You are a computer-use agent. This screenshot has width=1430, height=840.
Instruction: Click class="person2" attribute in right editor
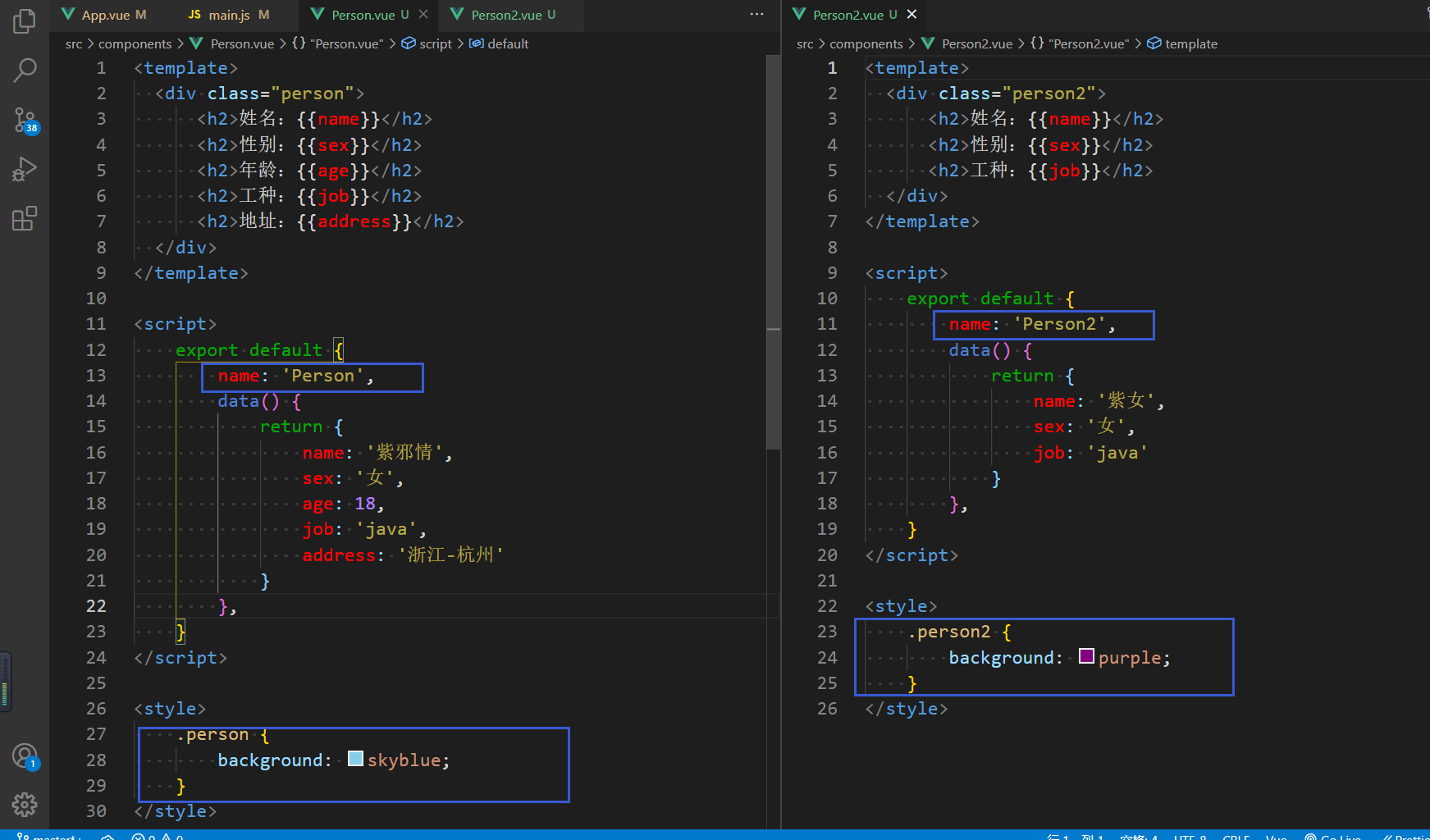[x=1017, y=94]
